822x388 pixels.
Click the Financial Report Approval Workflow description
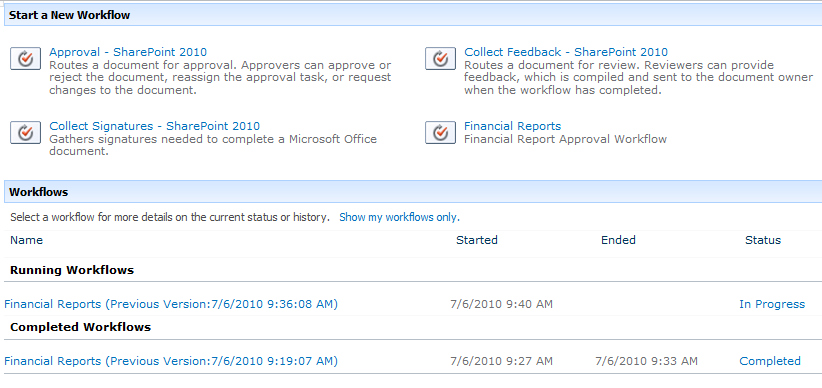[x=566, y=139]
